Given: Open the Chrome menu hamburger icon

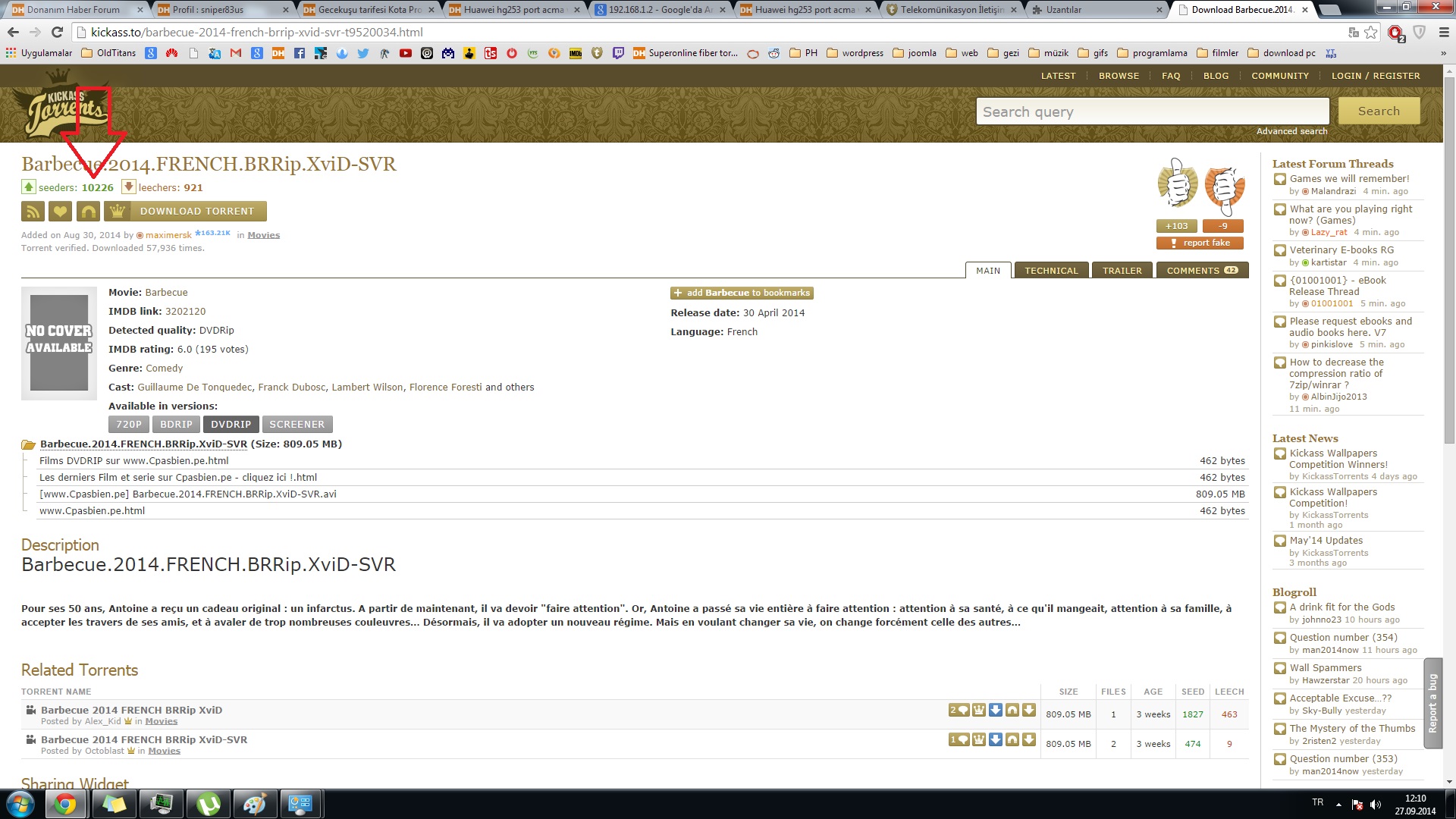Looking at the screenshot, I should click(1444, 32).
